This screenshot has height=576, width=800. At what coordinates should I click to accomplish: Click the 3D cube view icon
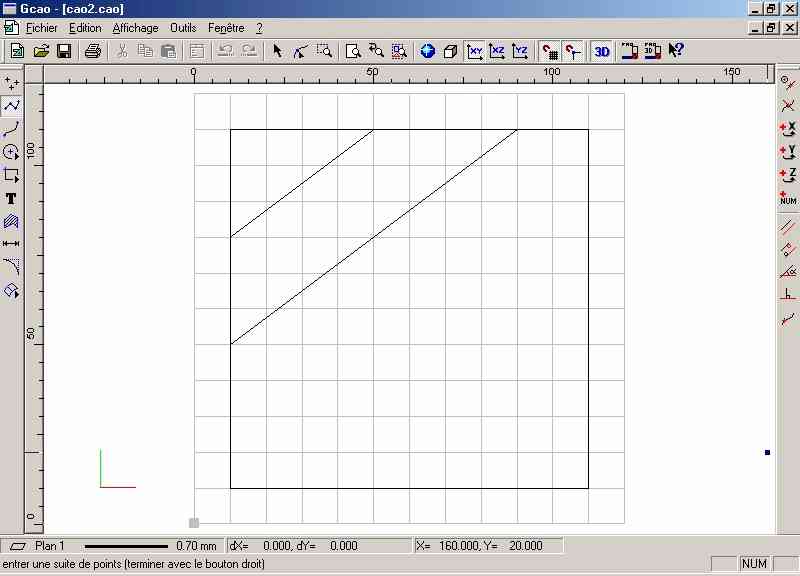tap(450, 51)
